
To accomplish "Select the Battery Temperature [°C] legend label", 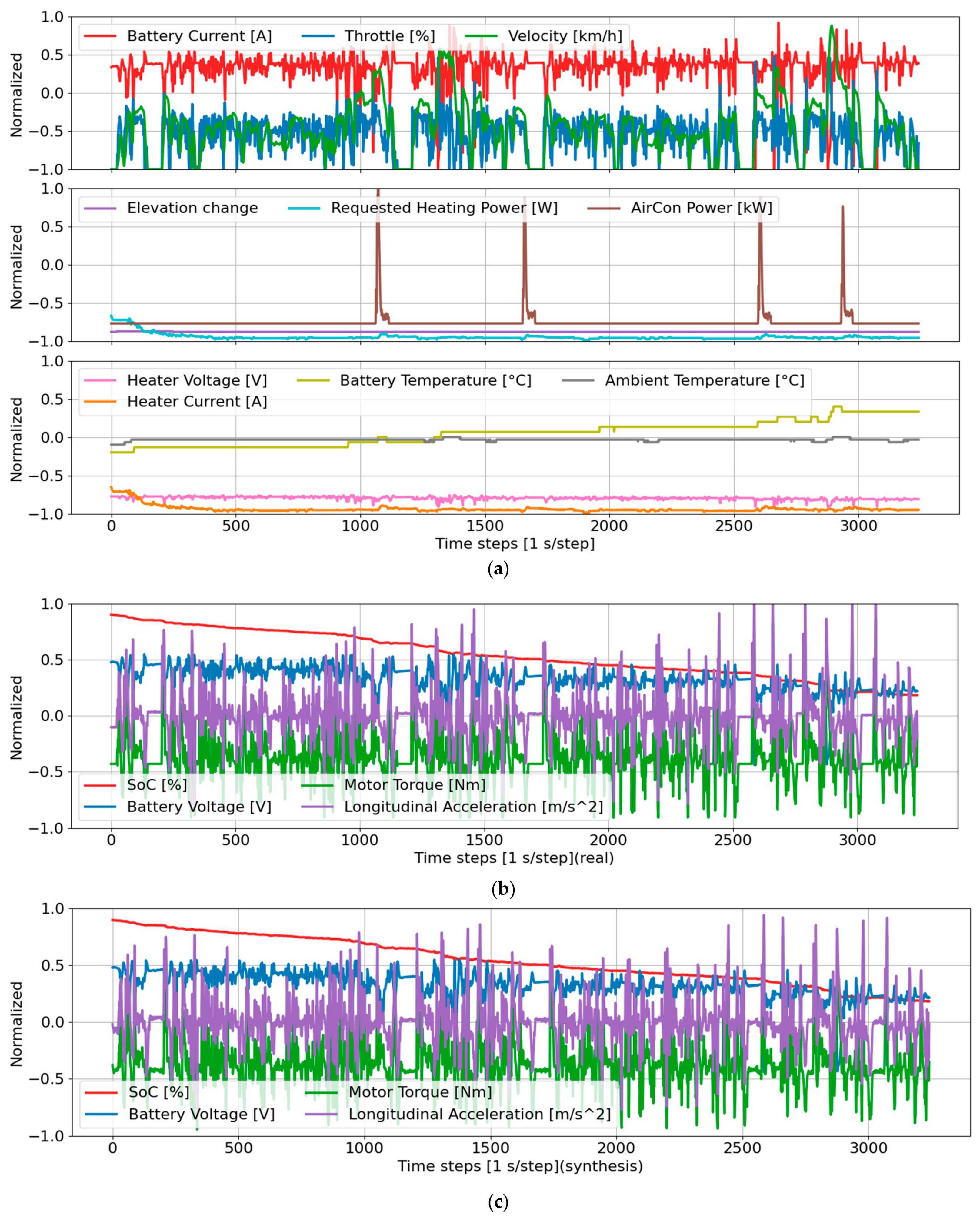I will (x=435, y=381).
